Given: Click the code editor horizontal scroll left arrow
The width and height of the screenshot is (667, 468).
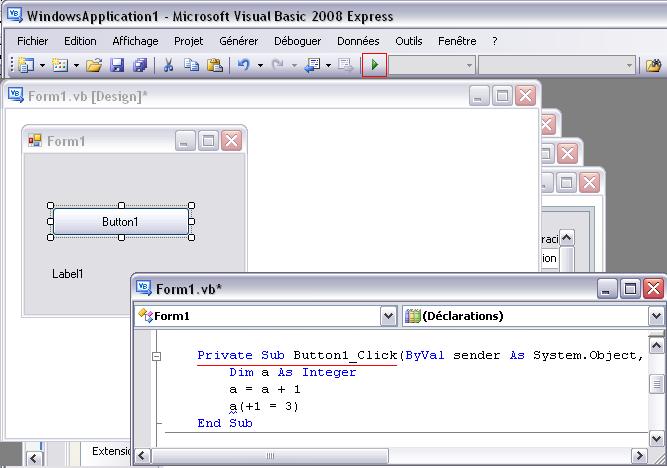Looking at the screenshot, I should coord(142,456).
